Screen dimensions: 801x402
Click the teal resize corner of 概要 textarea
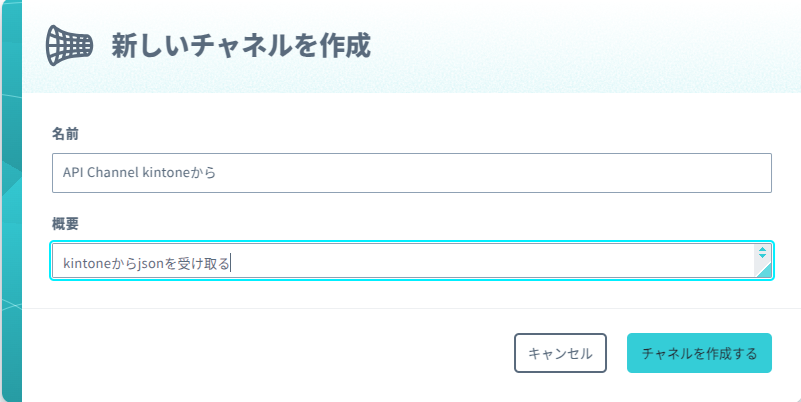[764, 270]
